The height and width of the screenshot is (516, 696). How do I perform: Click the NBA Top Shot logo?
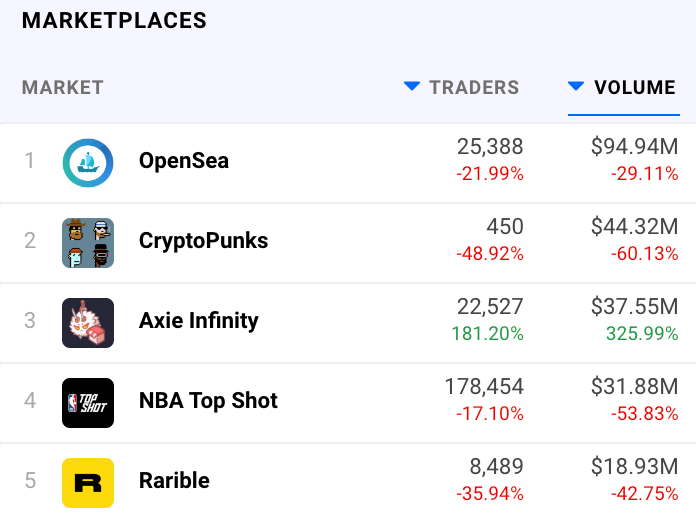click(x=88, y=402)
